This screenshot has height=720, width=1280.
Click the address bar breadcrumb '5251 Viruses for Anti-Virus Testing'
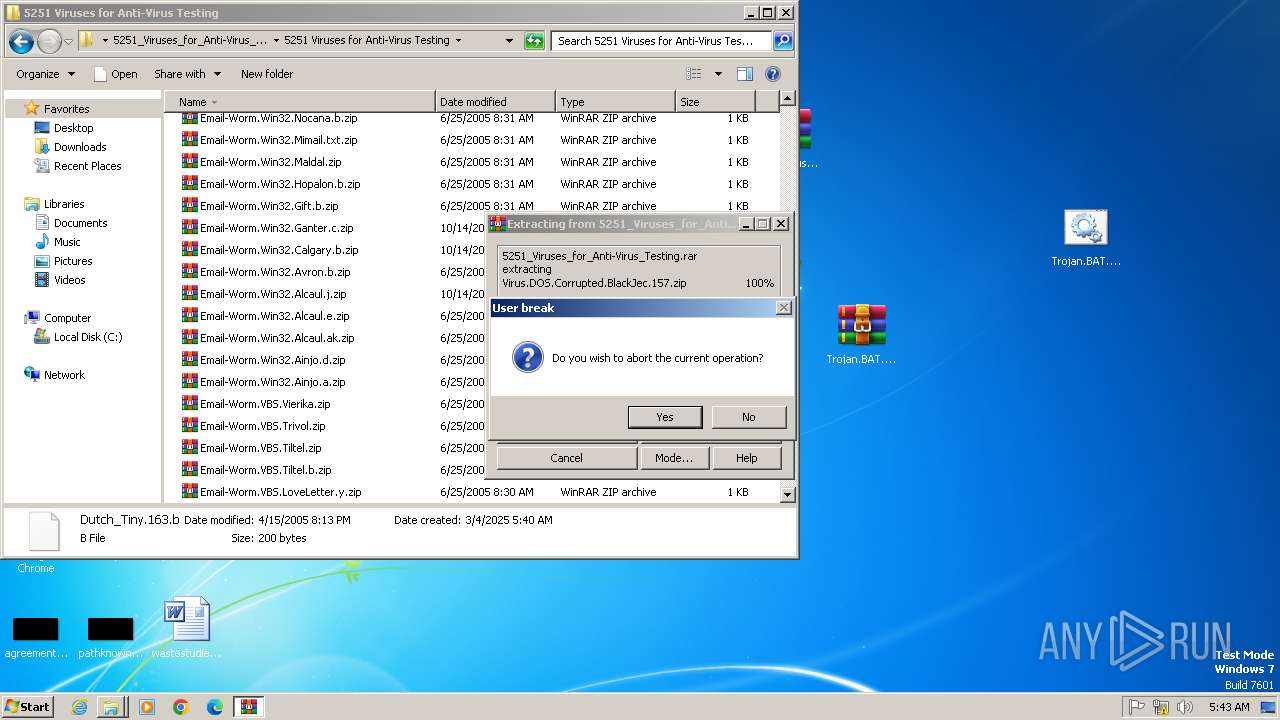pyautogui.click(x=367, y=41)
